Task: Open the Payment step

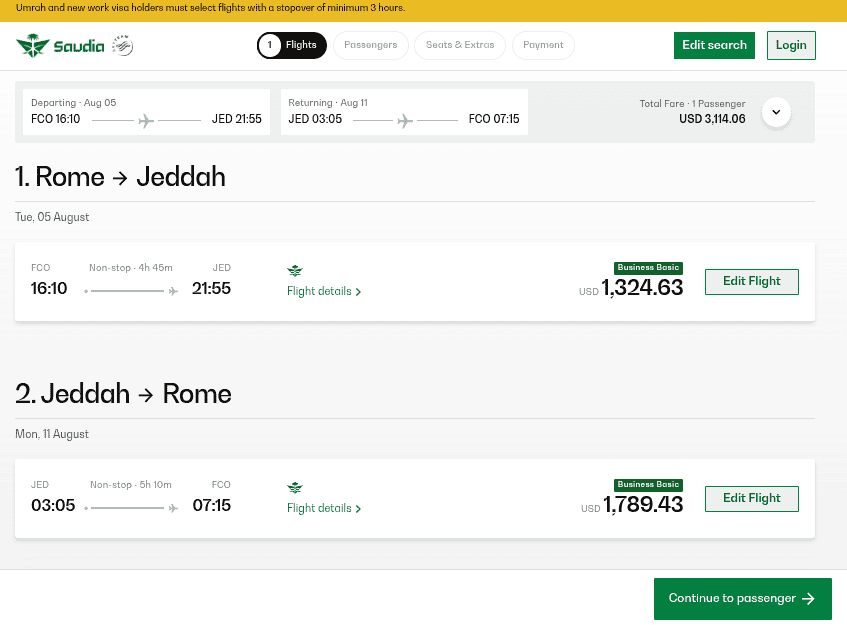Action: click(x=543, y=45)
